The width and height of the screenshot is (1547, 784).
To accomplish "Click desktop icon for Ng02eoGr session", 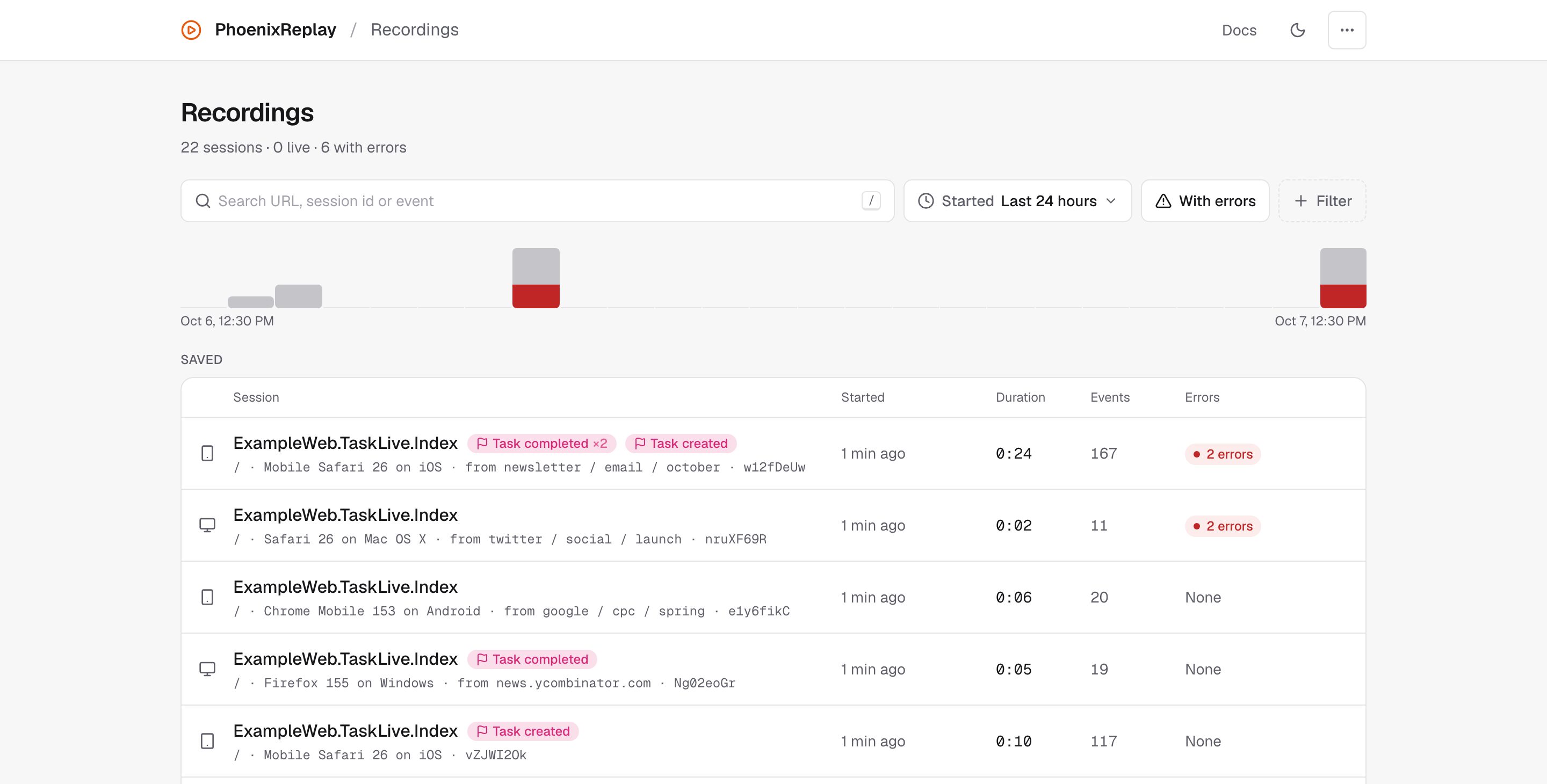I will (x=207, y=669).
